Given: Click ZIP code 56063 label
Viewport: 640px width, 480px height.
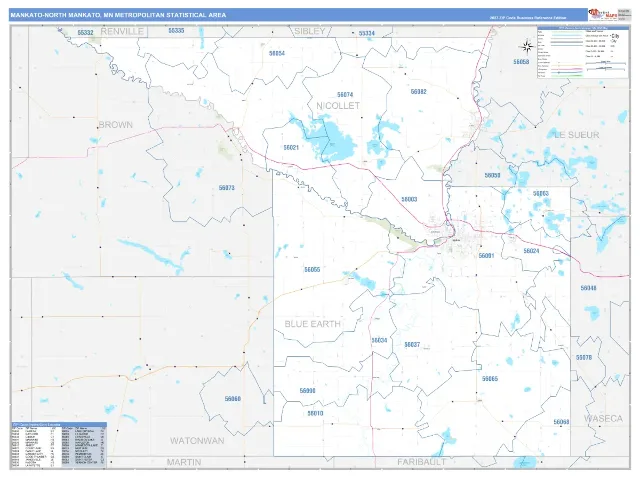Looking at the screenshot, I should coord(541,193).
